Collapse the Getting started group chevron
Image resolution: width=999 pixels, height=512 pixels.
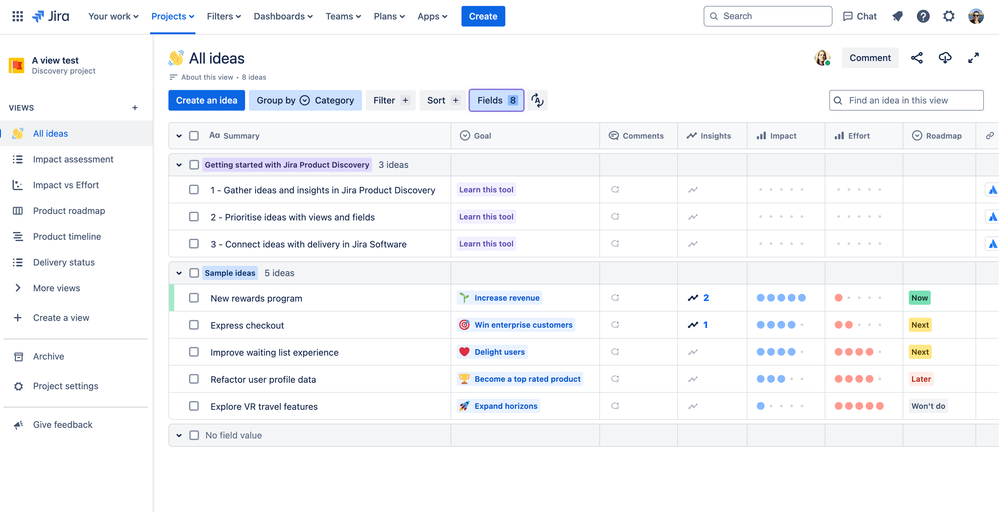tap(179, 165)
